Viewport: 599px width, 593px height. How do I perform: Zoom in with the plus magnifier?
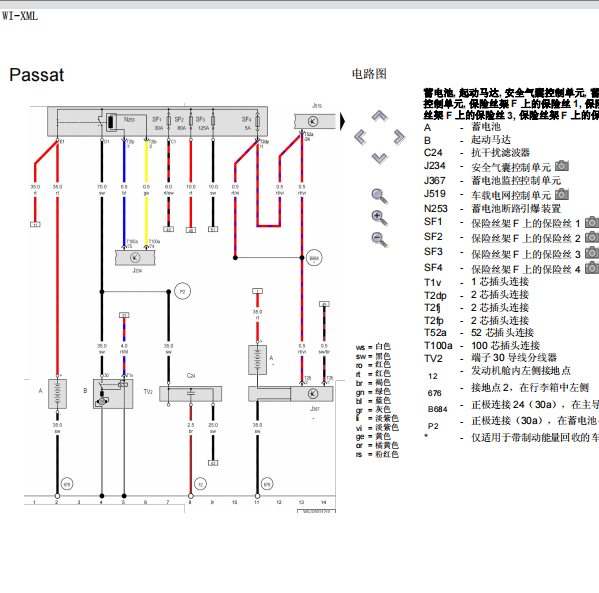click(x=380, y=218)
